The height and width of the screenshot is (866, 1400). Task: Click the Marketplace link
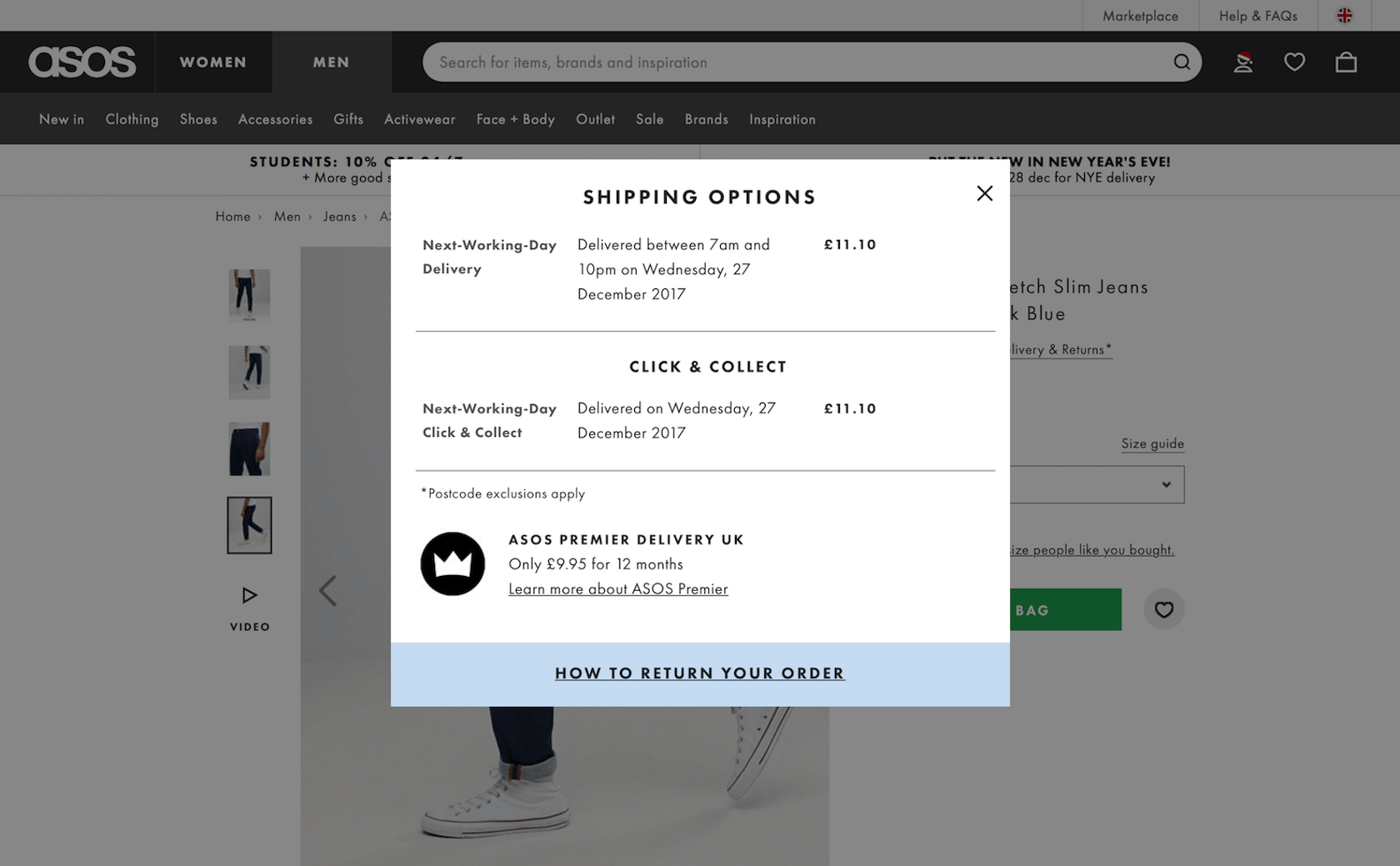pos(1140,16)
